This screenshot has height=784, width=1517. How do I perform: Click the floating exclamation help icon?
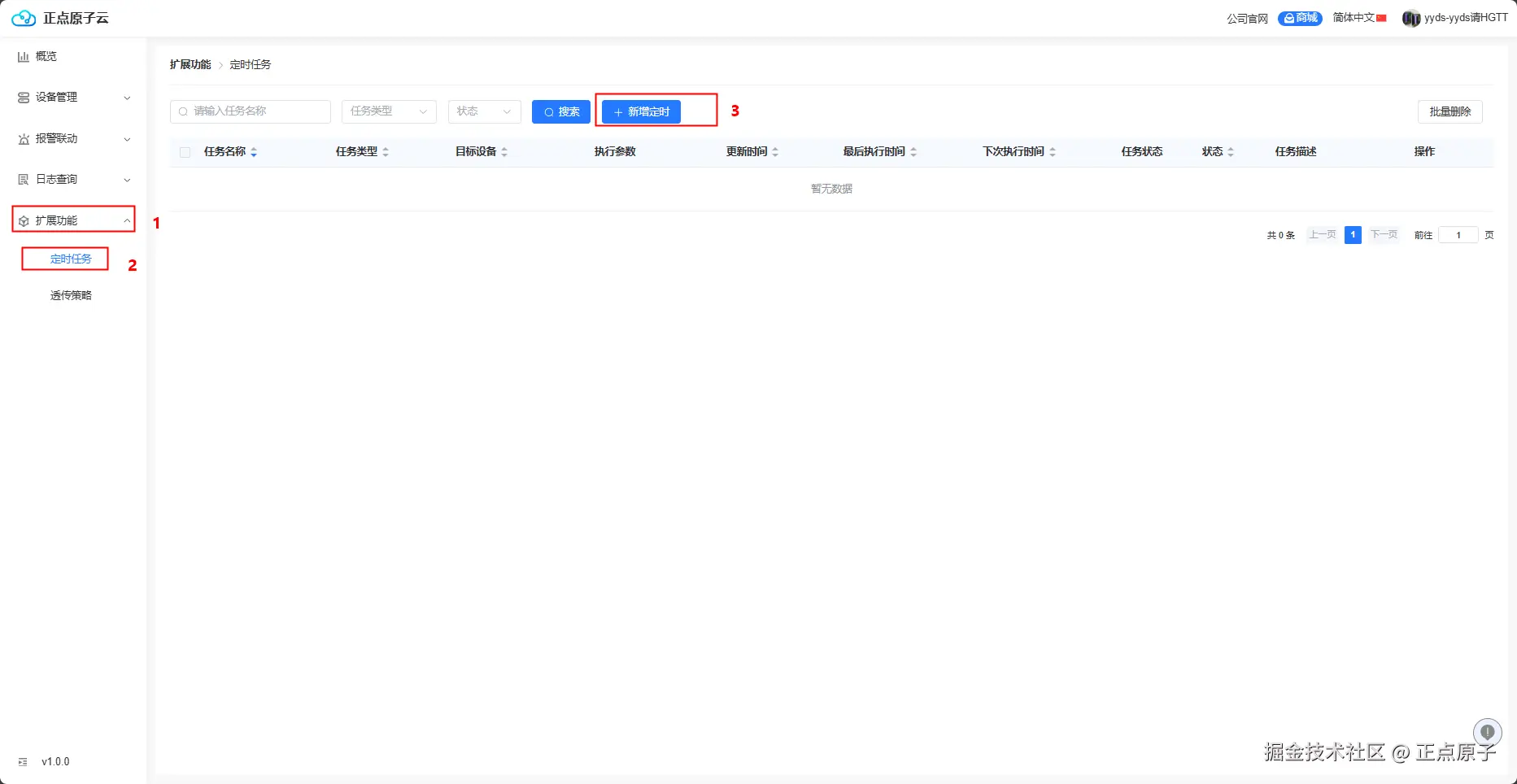(x=1488, y=732)
